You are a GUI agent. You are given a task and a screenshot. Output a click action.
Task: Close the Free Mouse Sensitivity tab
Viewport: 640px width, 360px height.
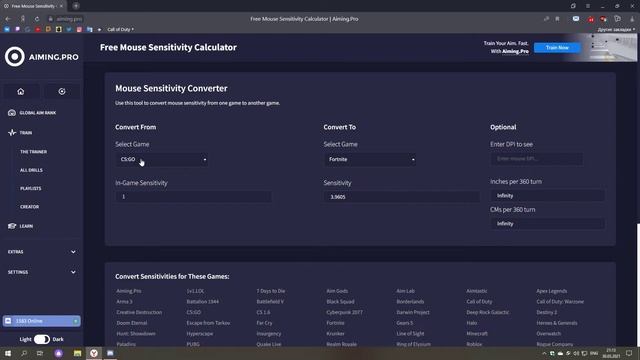click(x=61, y=6)
